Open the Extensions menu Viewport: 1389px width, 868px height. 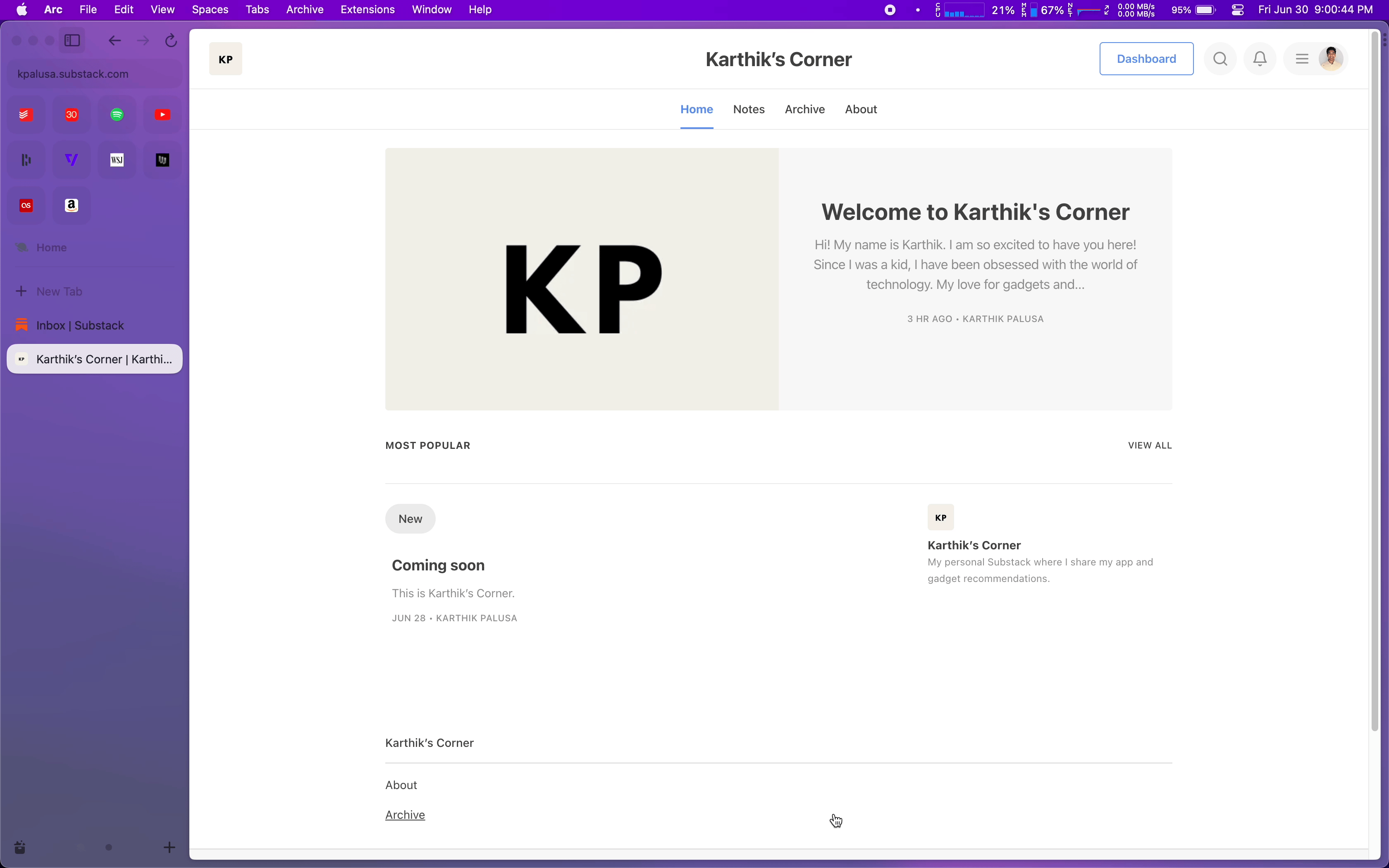tap(368, 10)
